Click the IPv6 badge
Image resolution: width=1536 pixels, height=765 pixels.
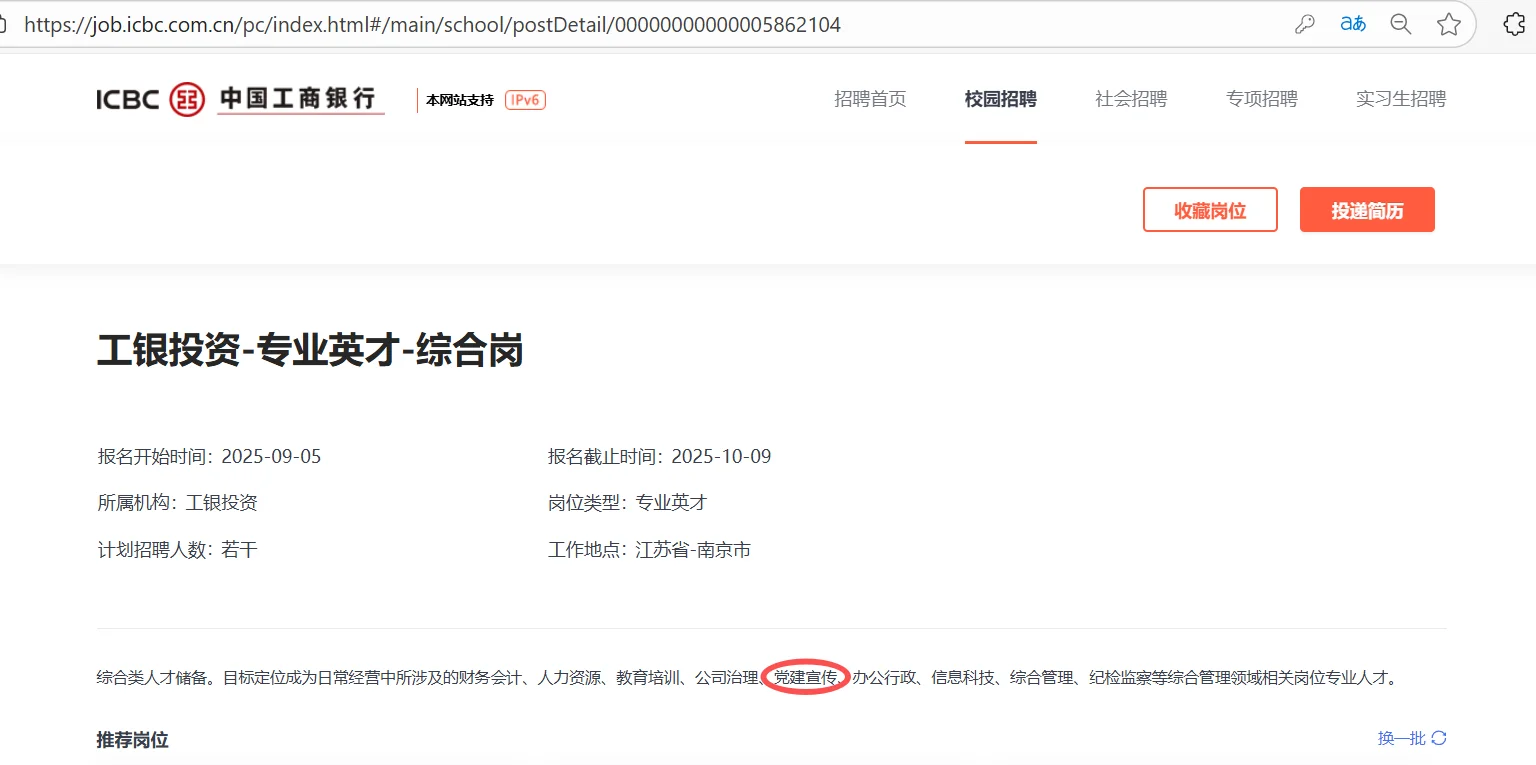click(x=525, y=100)
